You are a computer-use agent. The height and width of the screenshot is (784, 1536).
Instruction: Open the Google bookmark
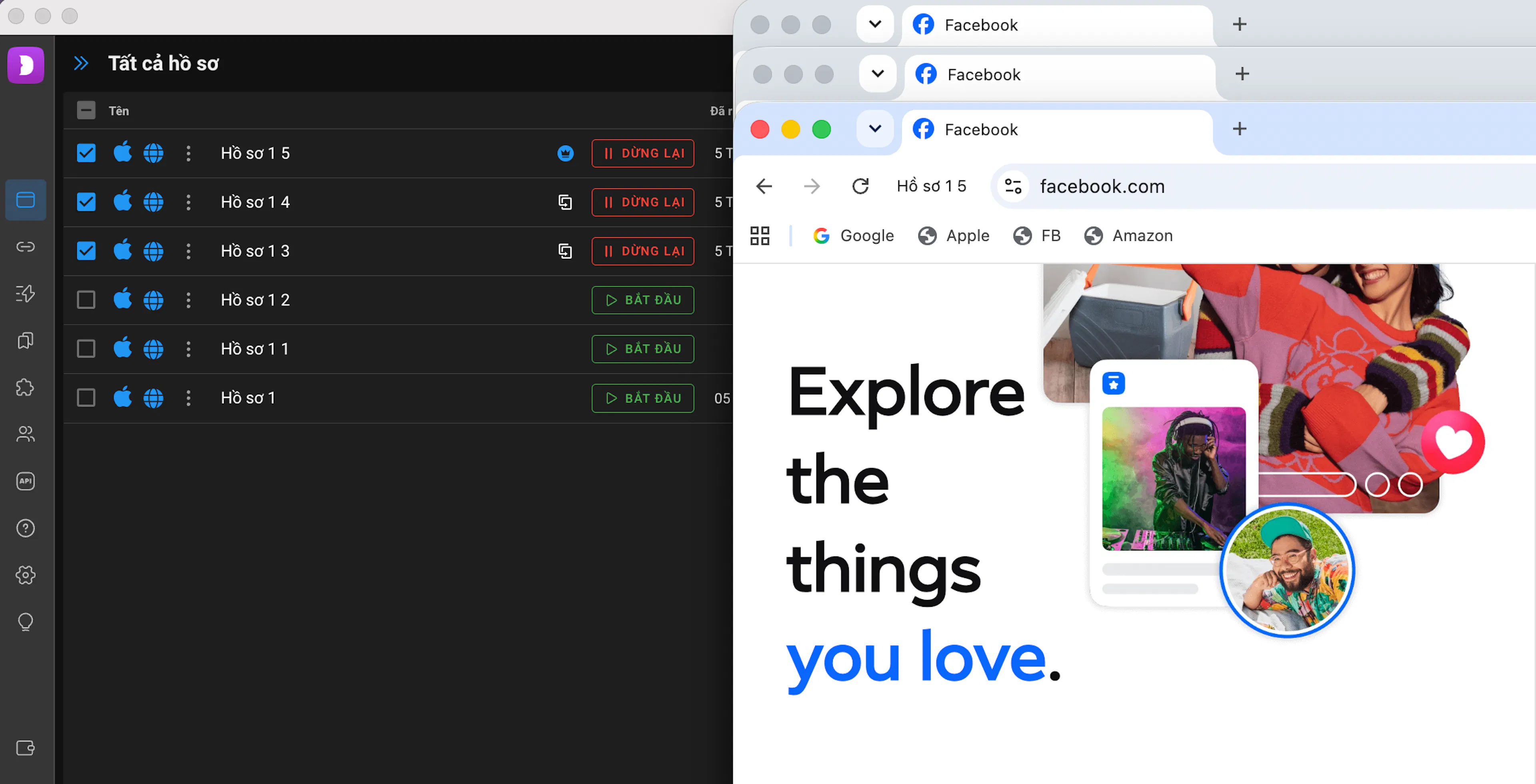point(853,236)
